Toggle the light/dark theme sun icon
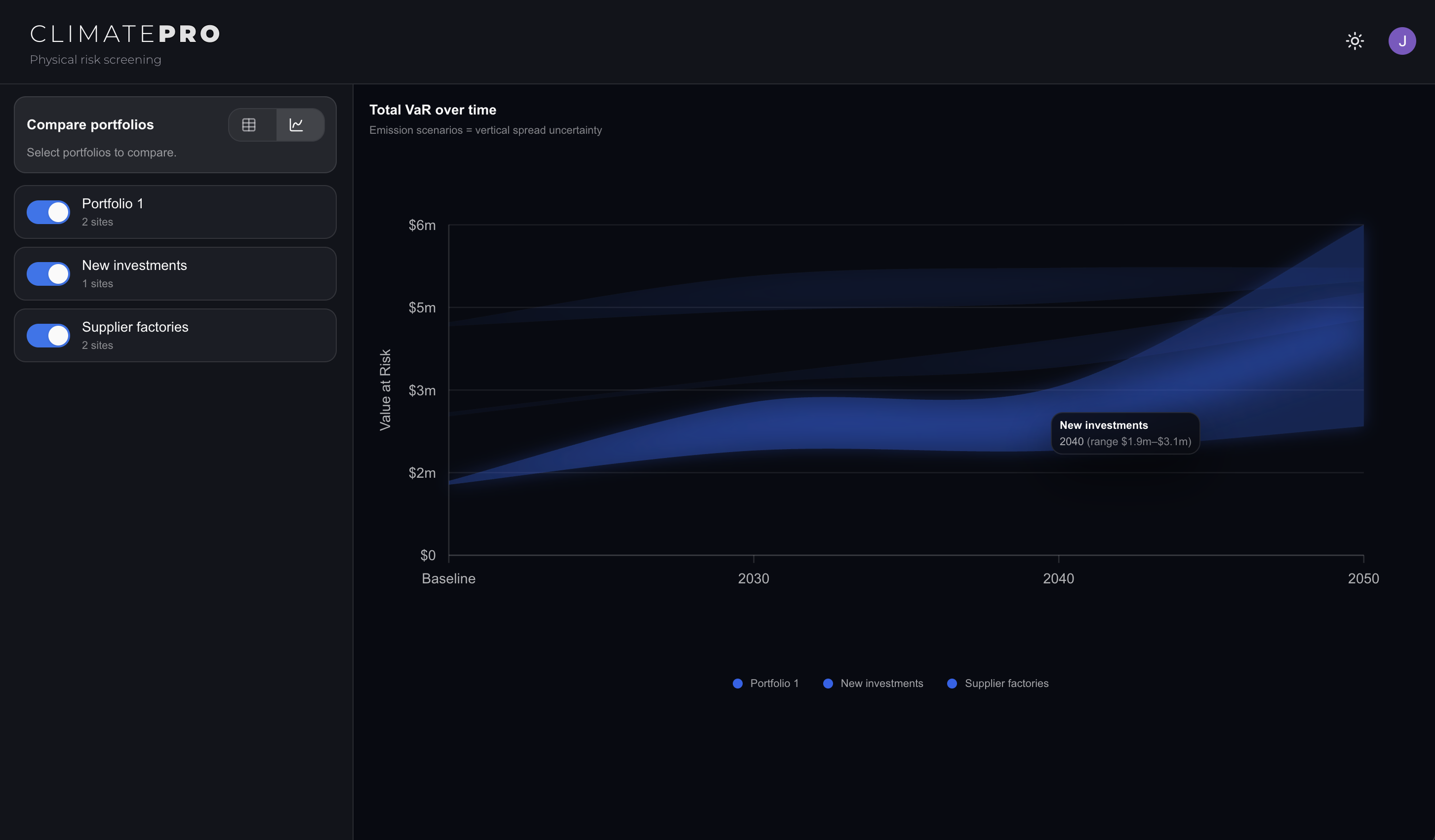 point(1355,41)
